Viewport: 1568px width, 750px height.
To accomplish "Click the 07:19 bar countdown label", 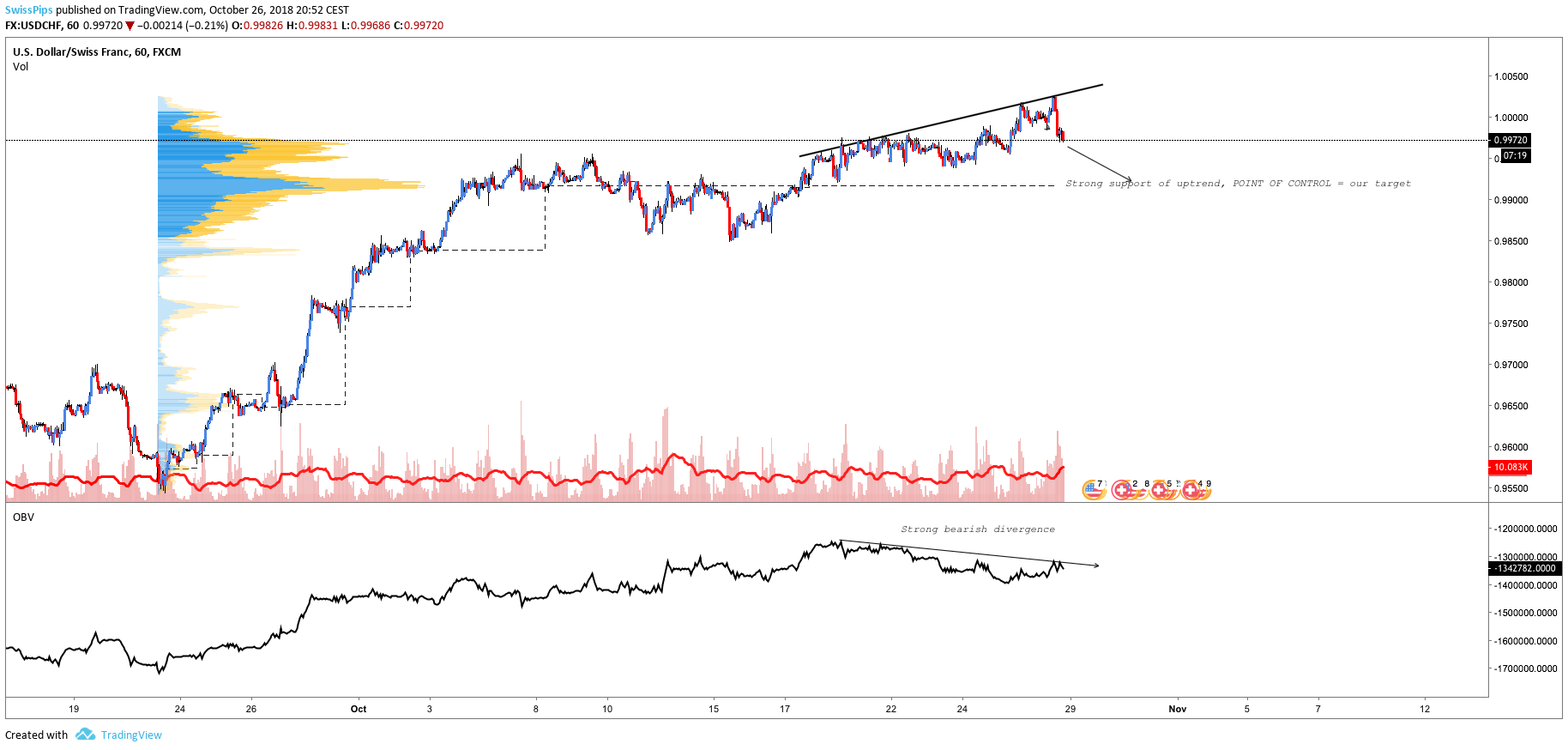I will coord(1515,156).
